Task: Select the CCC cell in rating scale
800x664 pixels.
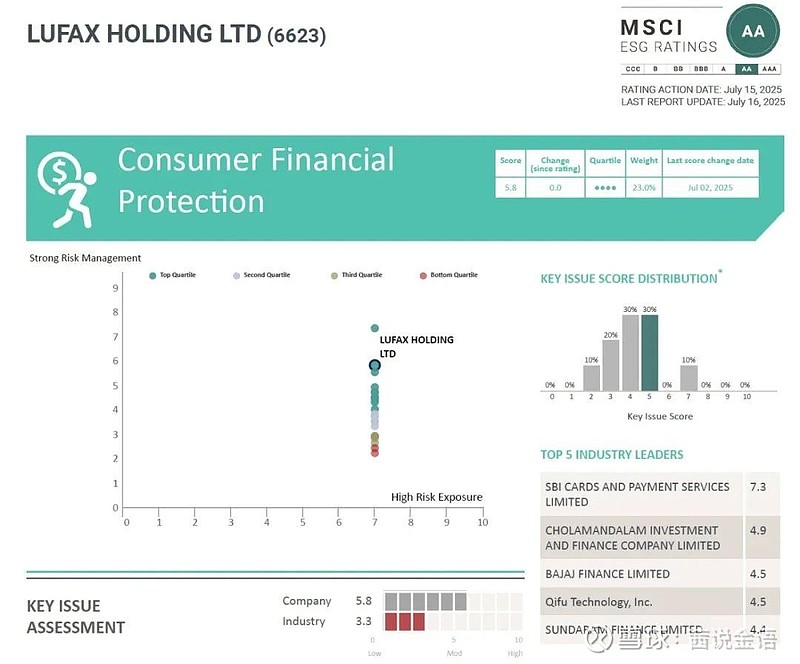Action: (x=632, y=69)
